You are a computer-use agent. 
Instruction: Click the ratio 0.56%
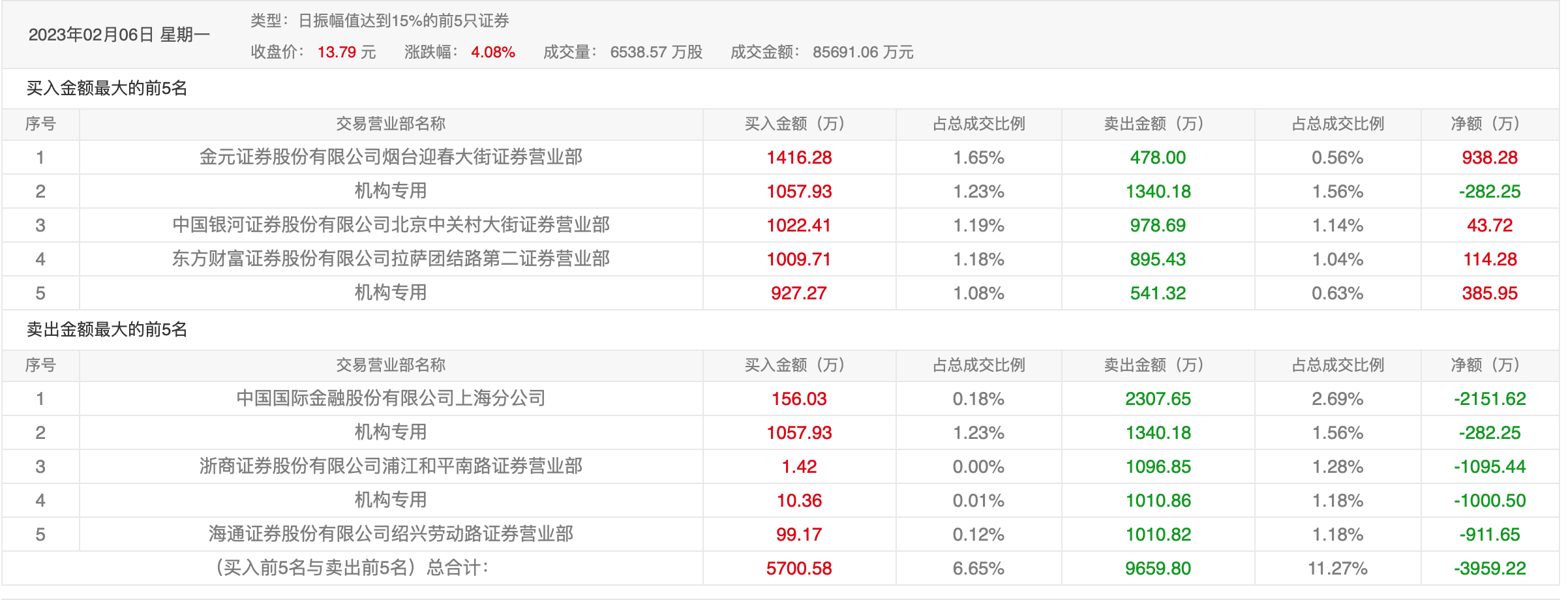tap(1337, 157)
